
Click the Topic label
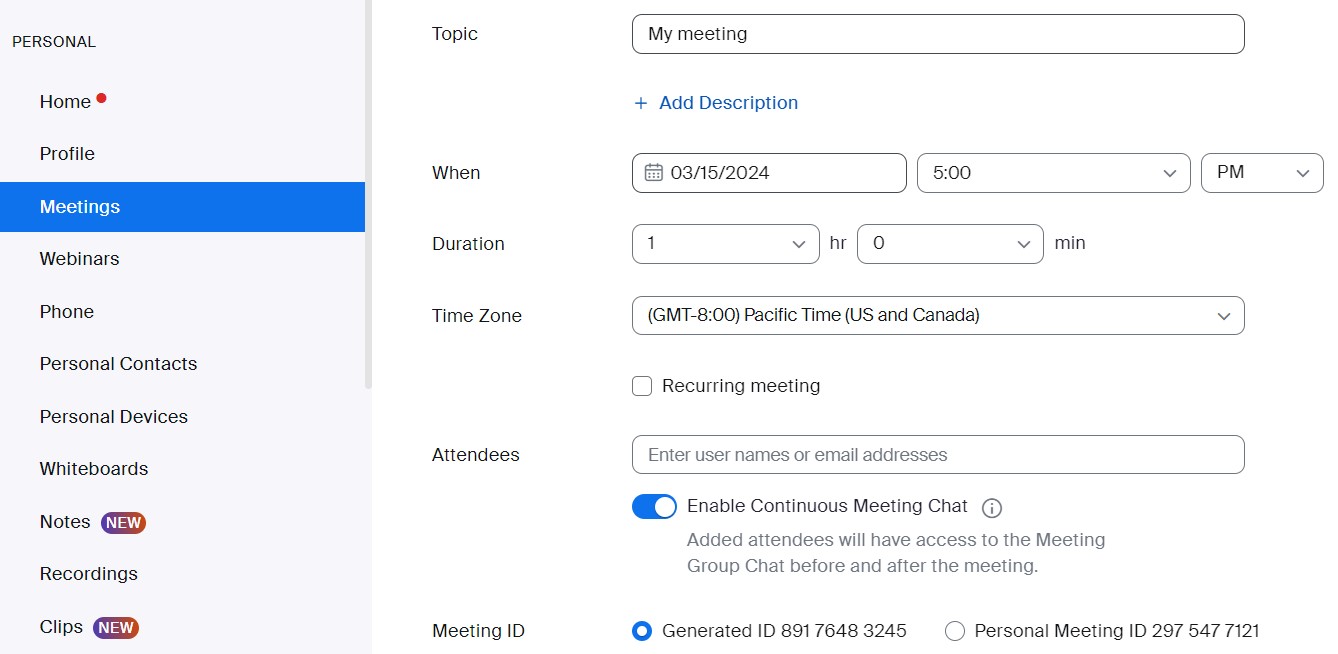point(455,34)
